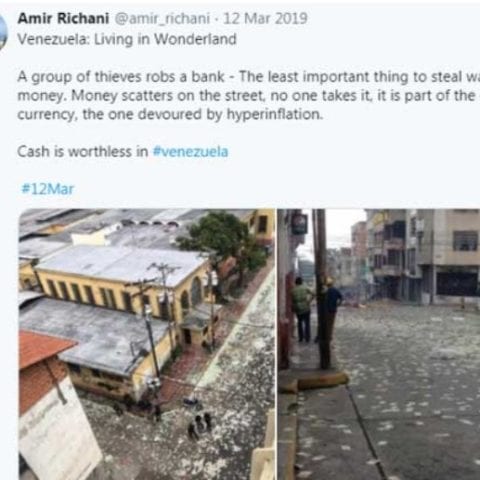
Task: Click the orange tiled roof in left photo
Action: click(x=43, y=348)
